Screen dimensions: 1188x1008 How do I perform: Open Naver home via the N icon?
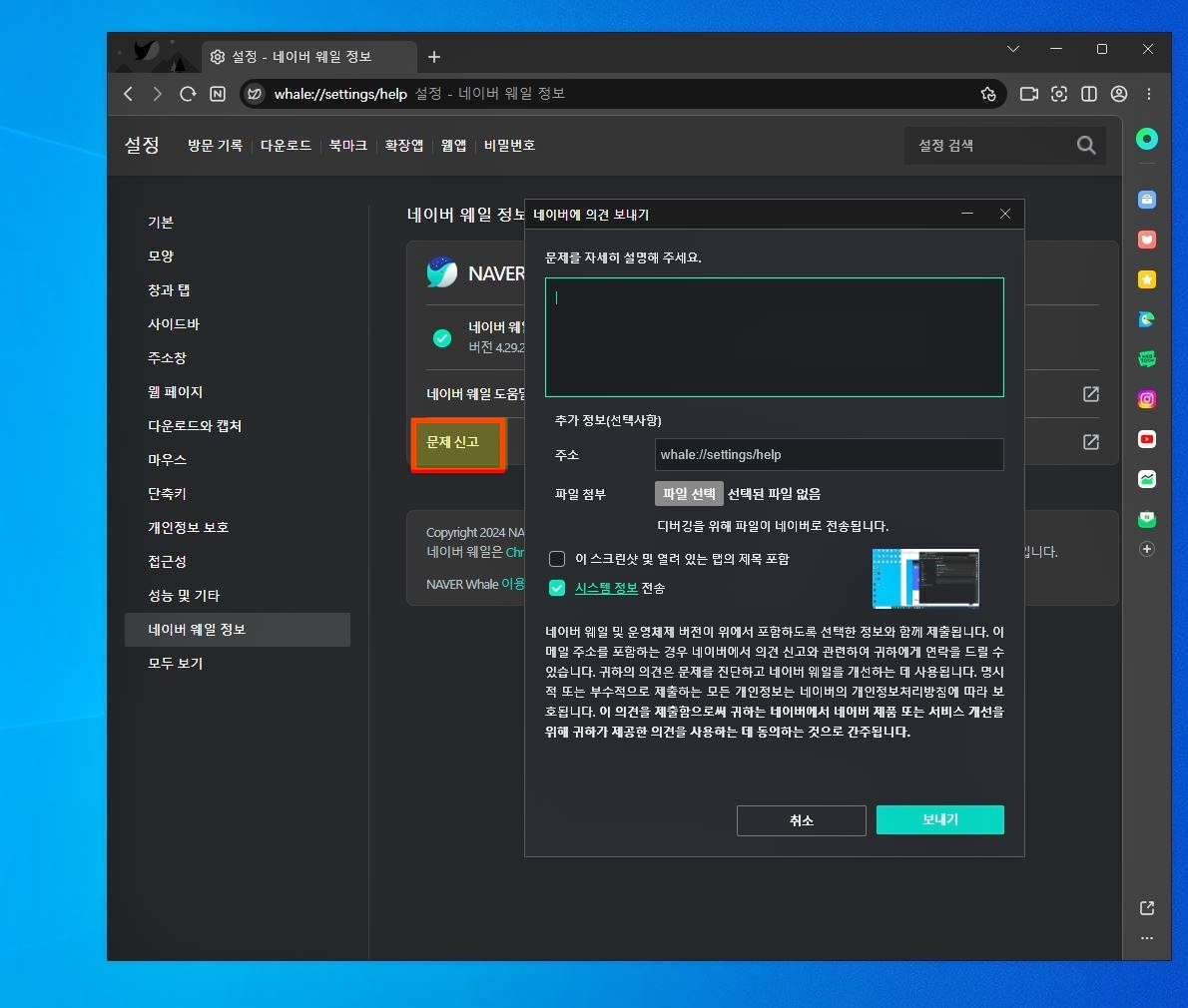coord(218,94)
